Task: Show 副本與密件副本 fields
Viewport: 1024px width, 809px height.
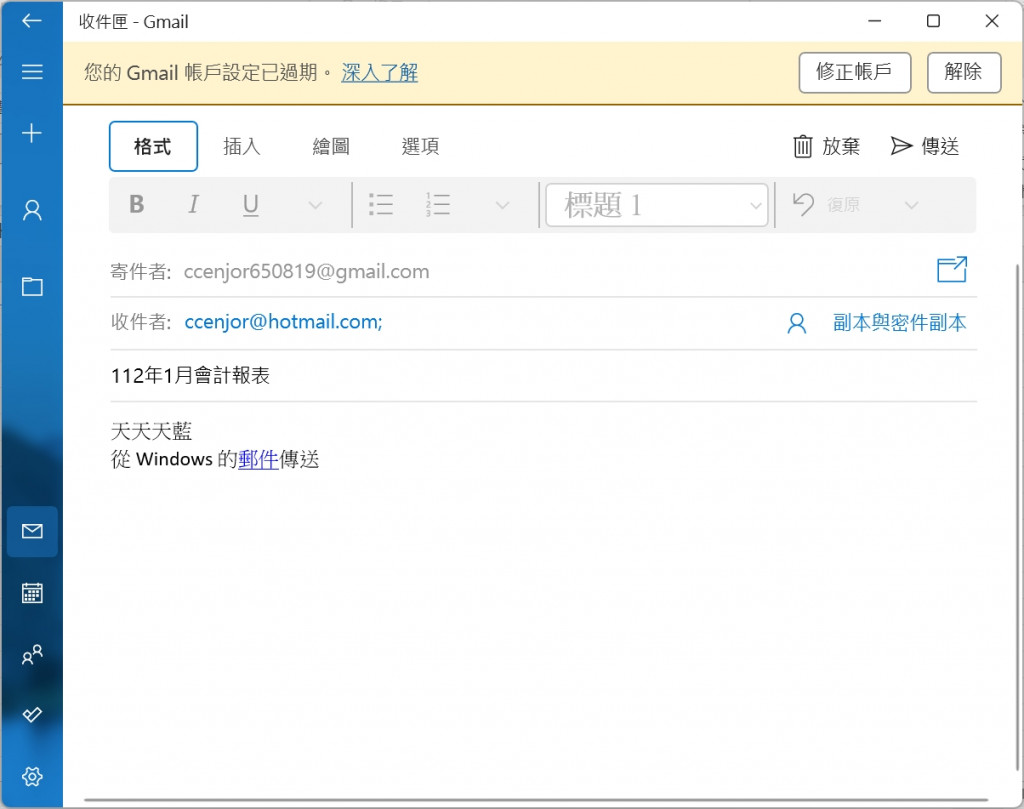Action: tap(899, 323)
